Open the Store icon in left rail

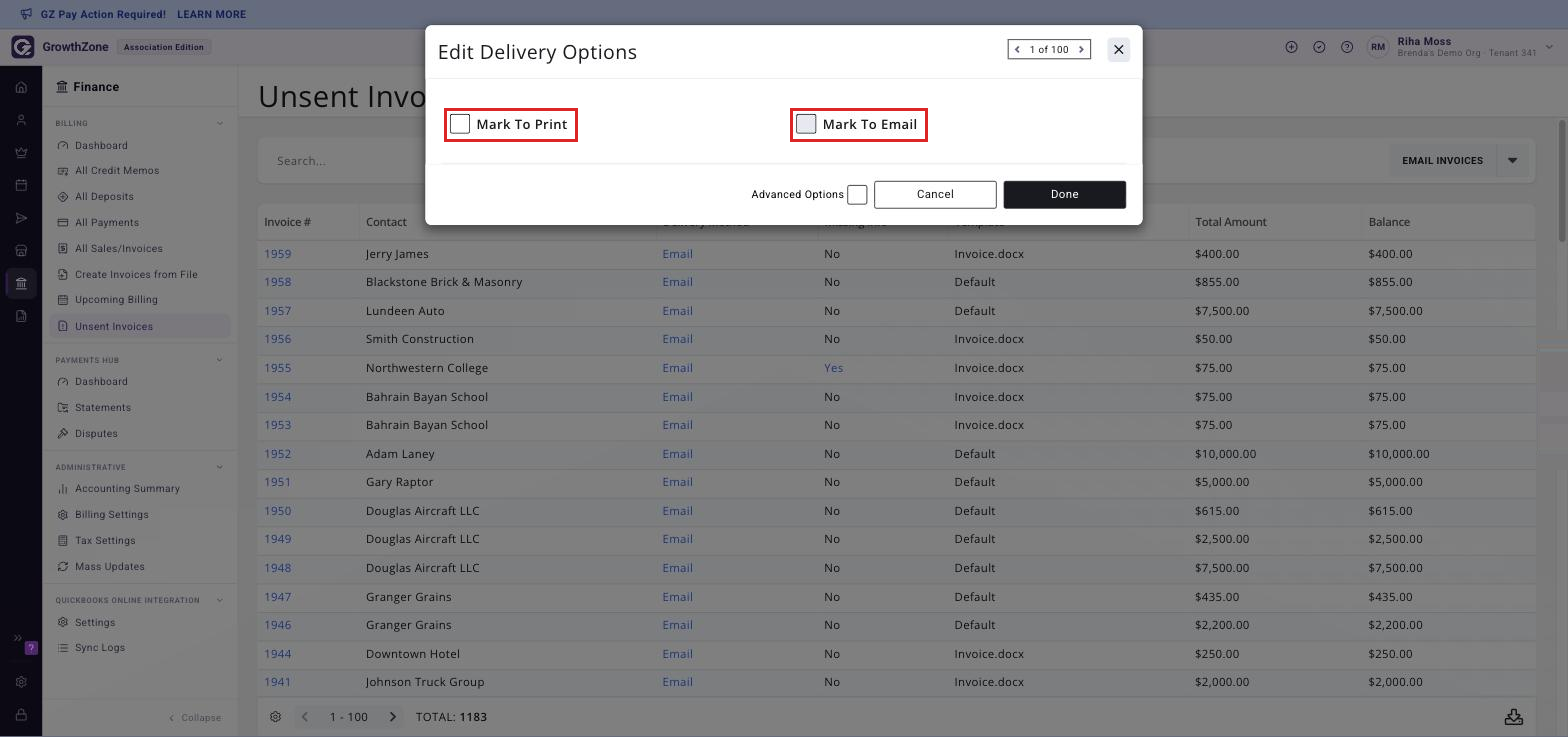21,250
